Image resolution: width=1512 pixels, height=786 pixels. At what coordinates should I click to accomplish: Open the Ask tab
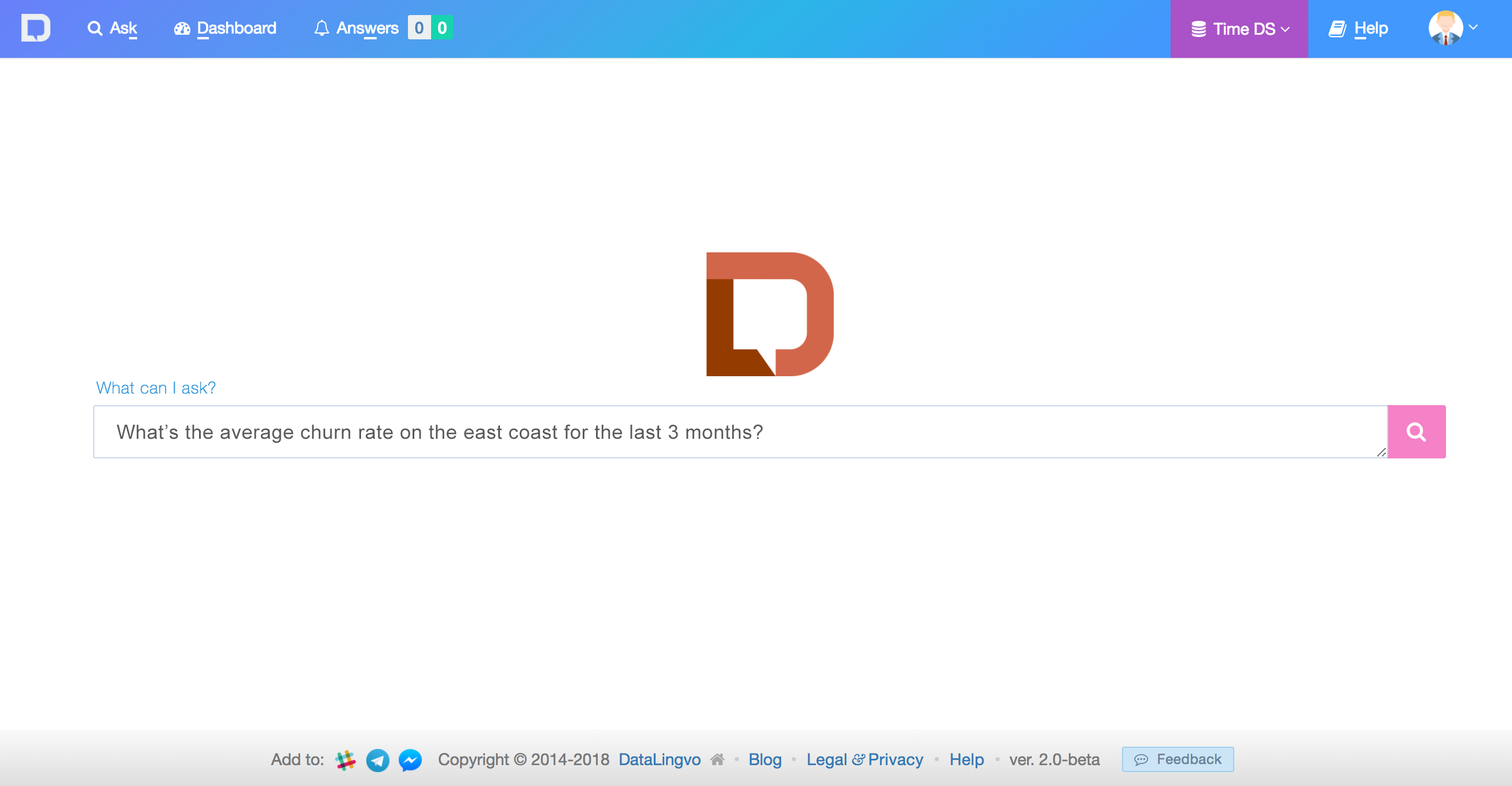point(113,28)
